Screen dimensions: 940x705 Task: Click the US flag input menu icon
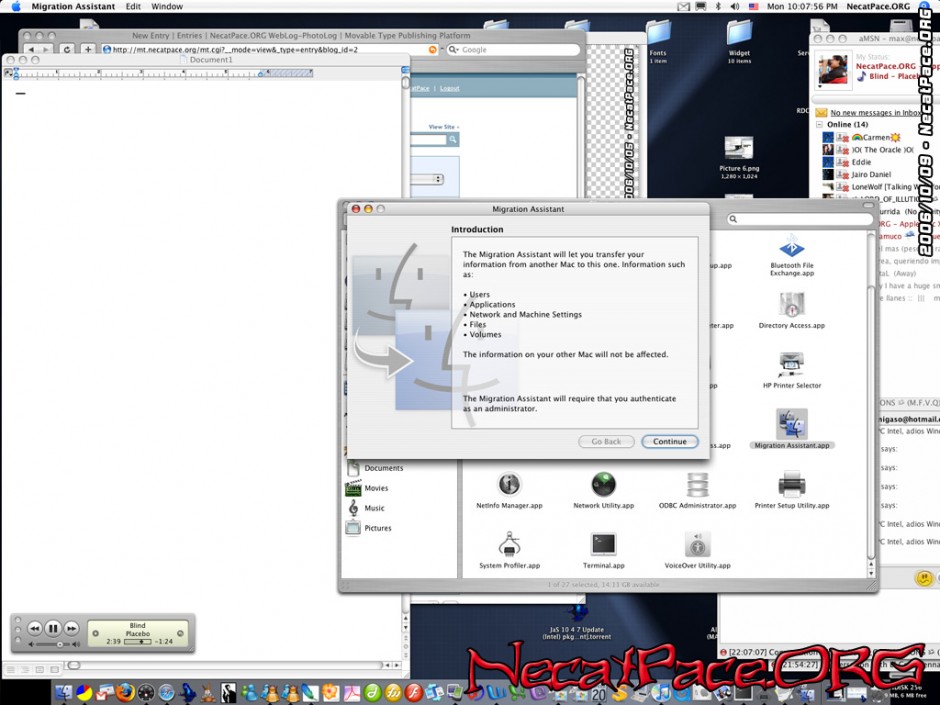point(754,6)
